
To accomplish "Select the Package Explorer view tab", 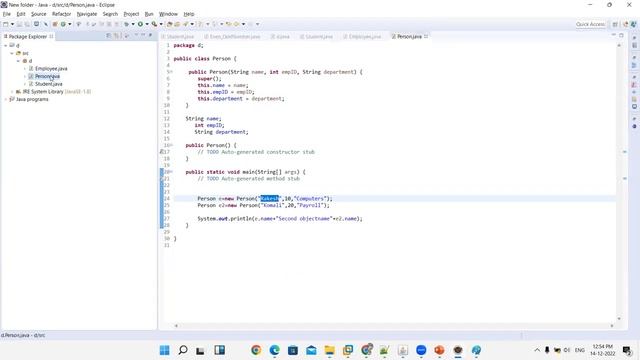I will [28, 36].
